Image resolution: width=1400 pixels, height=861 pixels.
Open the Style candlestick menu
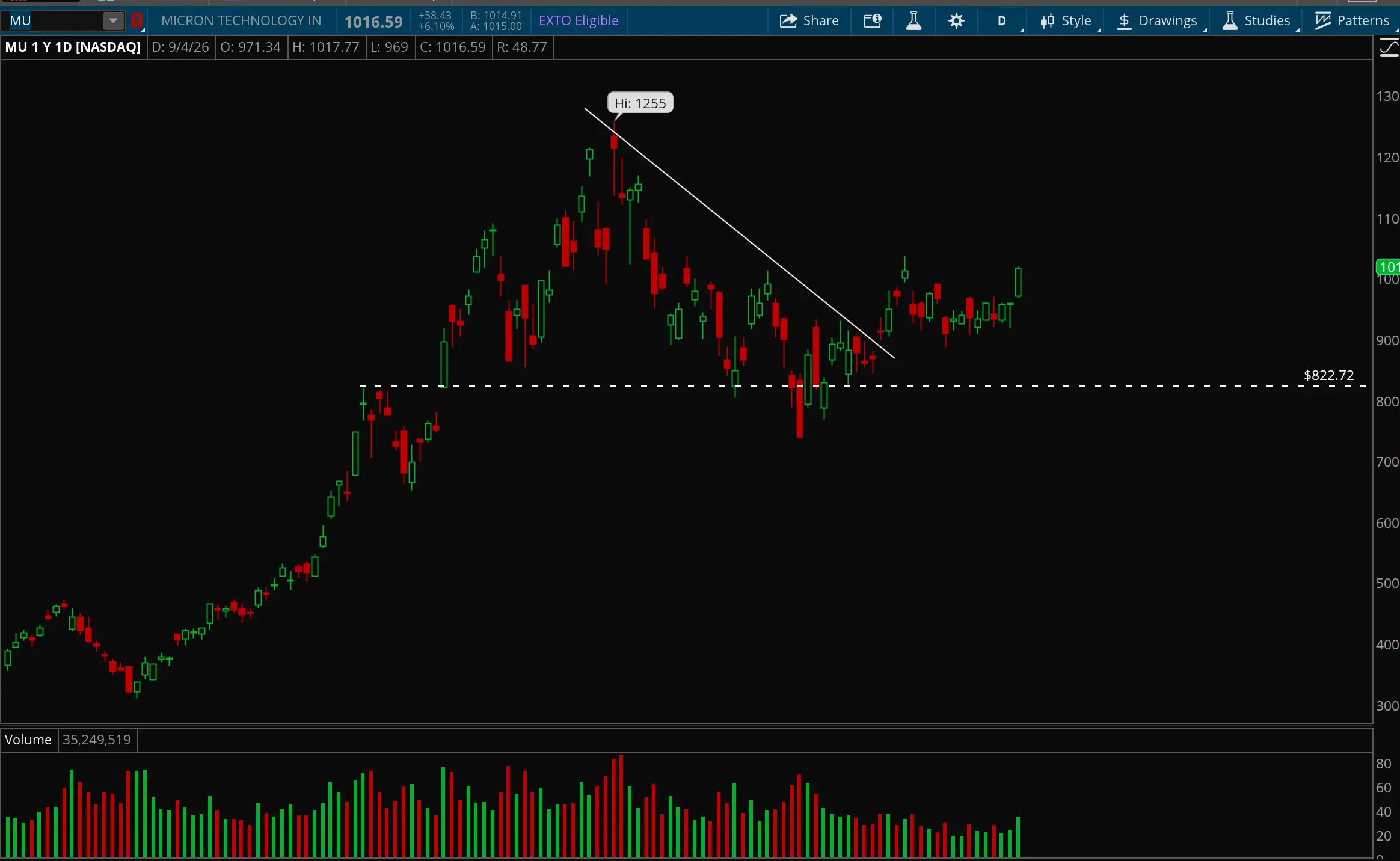coord(1066,21)
